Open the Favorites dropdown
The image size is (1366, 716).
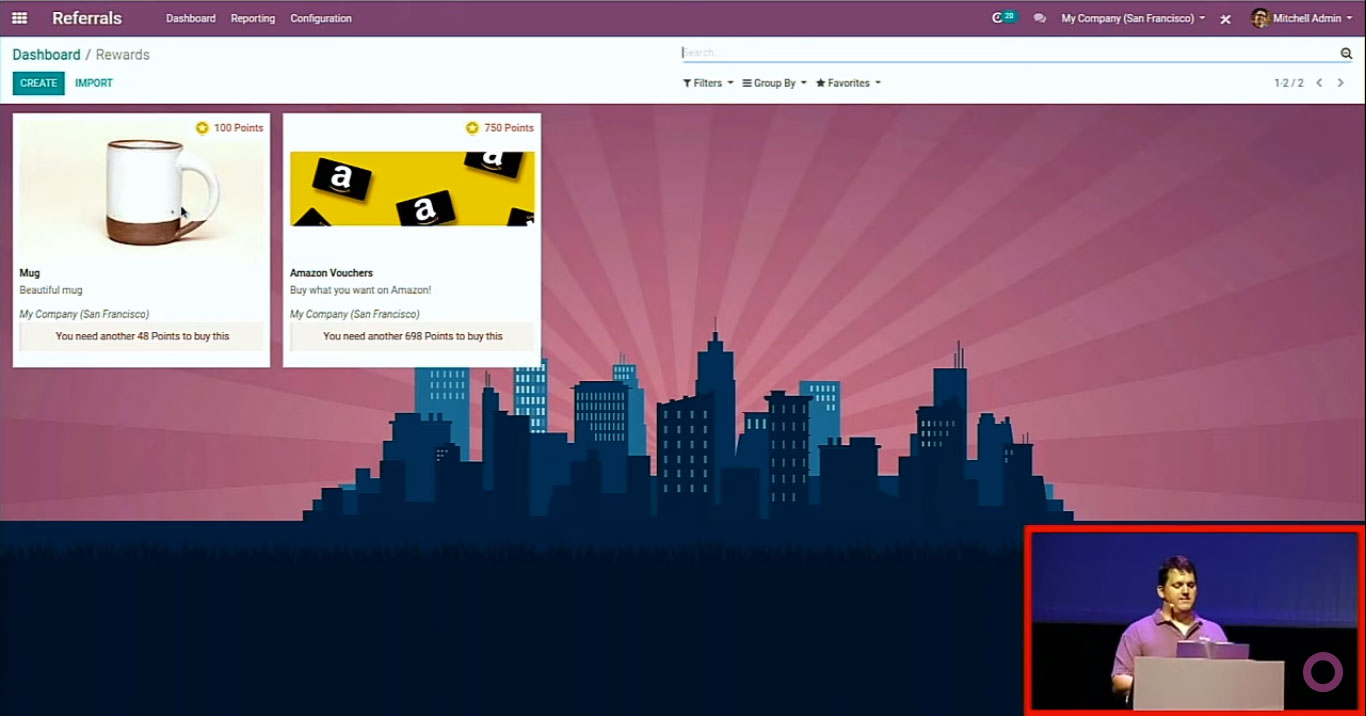pos(848,83)
